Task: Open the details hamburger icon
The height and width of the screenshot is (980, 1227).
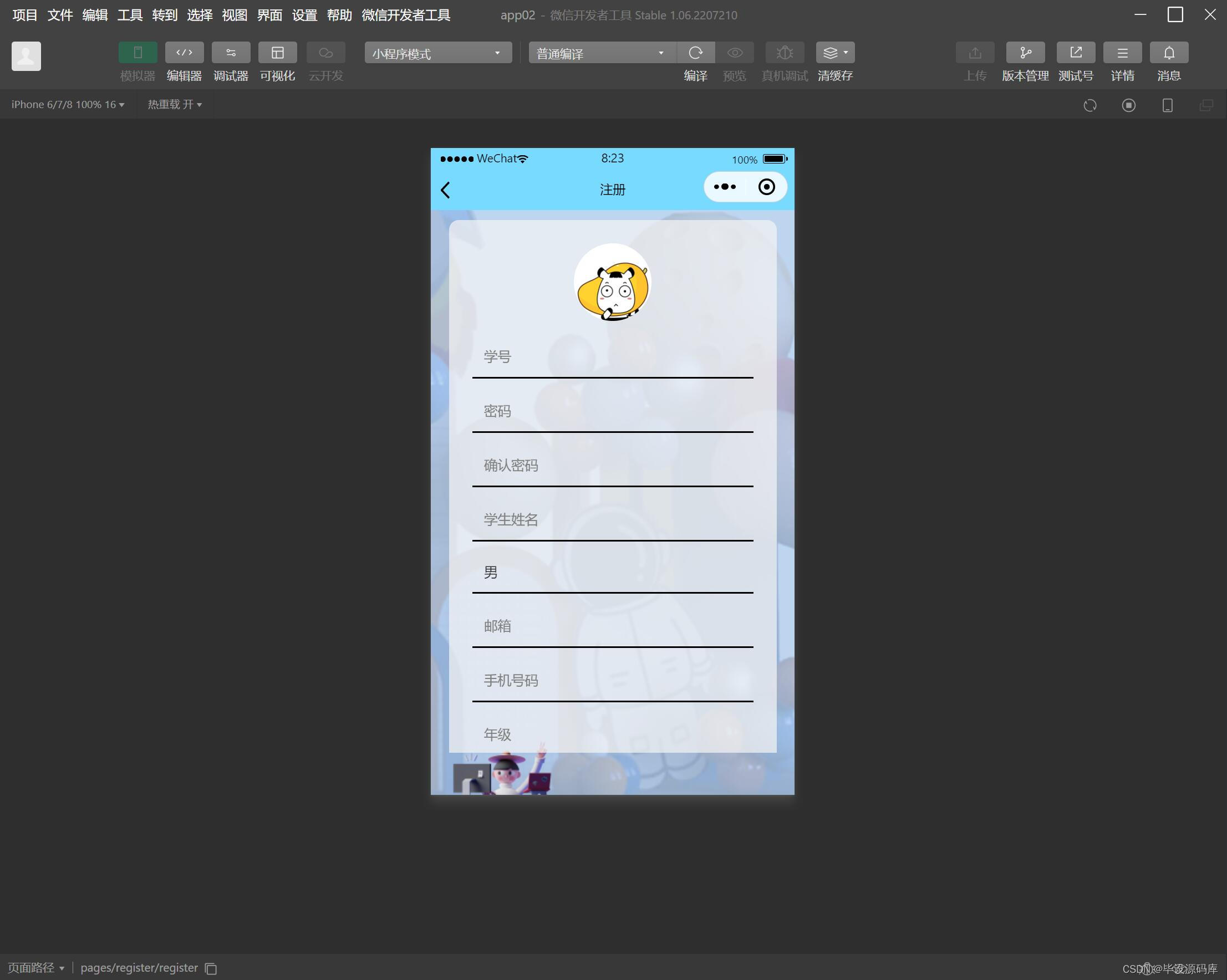Action: (1122, 53)
